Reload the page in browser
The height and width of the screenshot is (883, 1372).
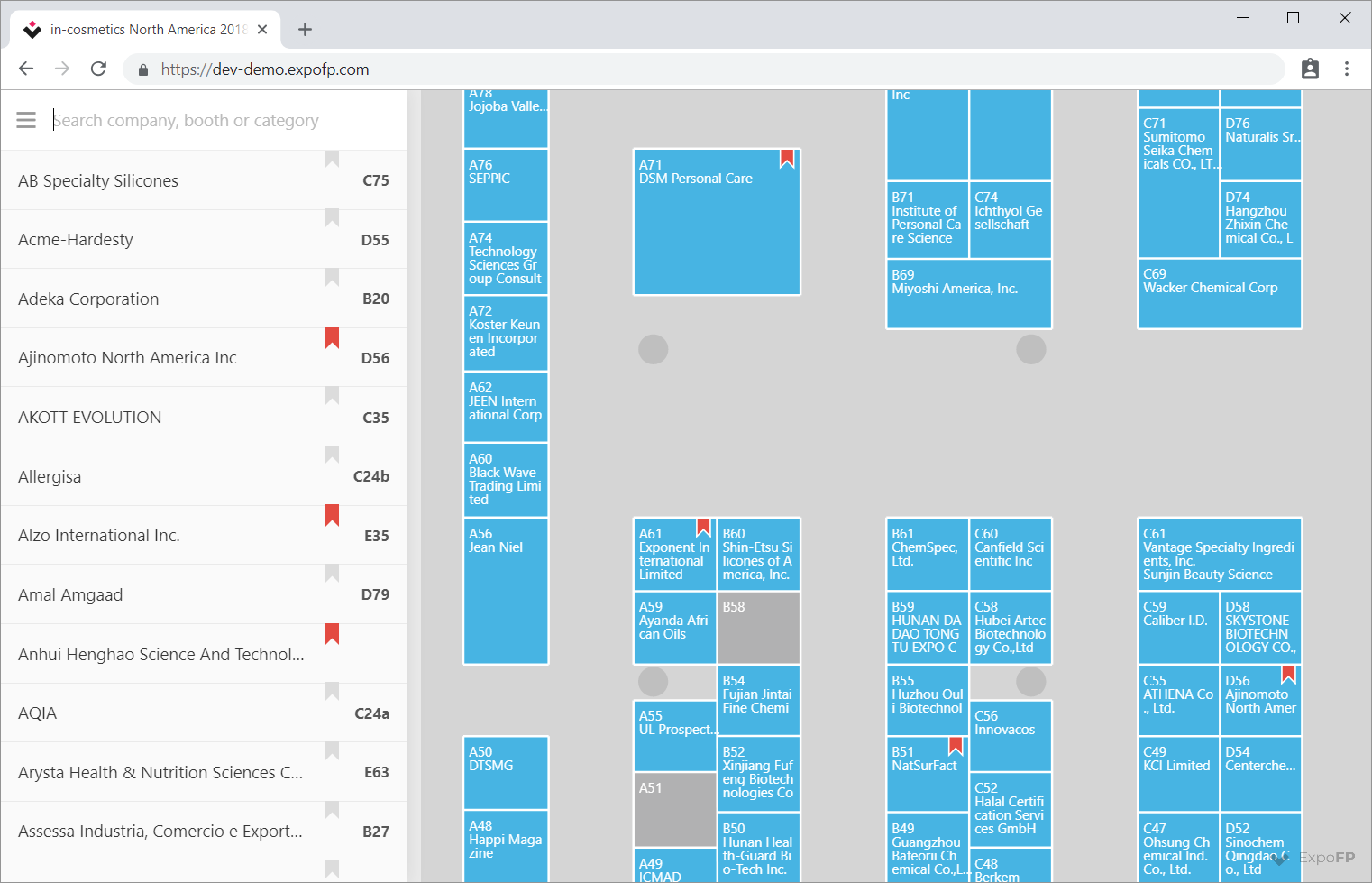(x=99, y=69)
